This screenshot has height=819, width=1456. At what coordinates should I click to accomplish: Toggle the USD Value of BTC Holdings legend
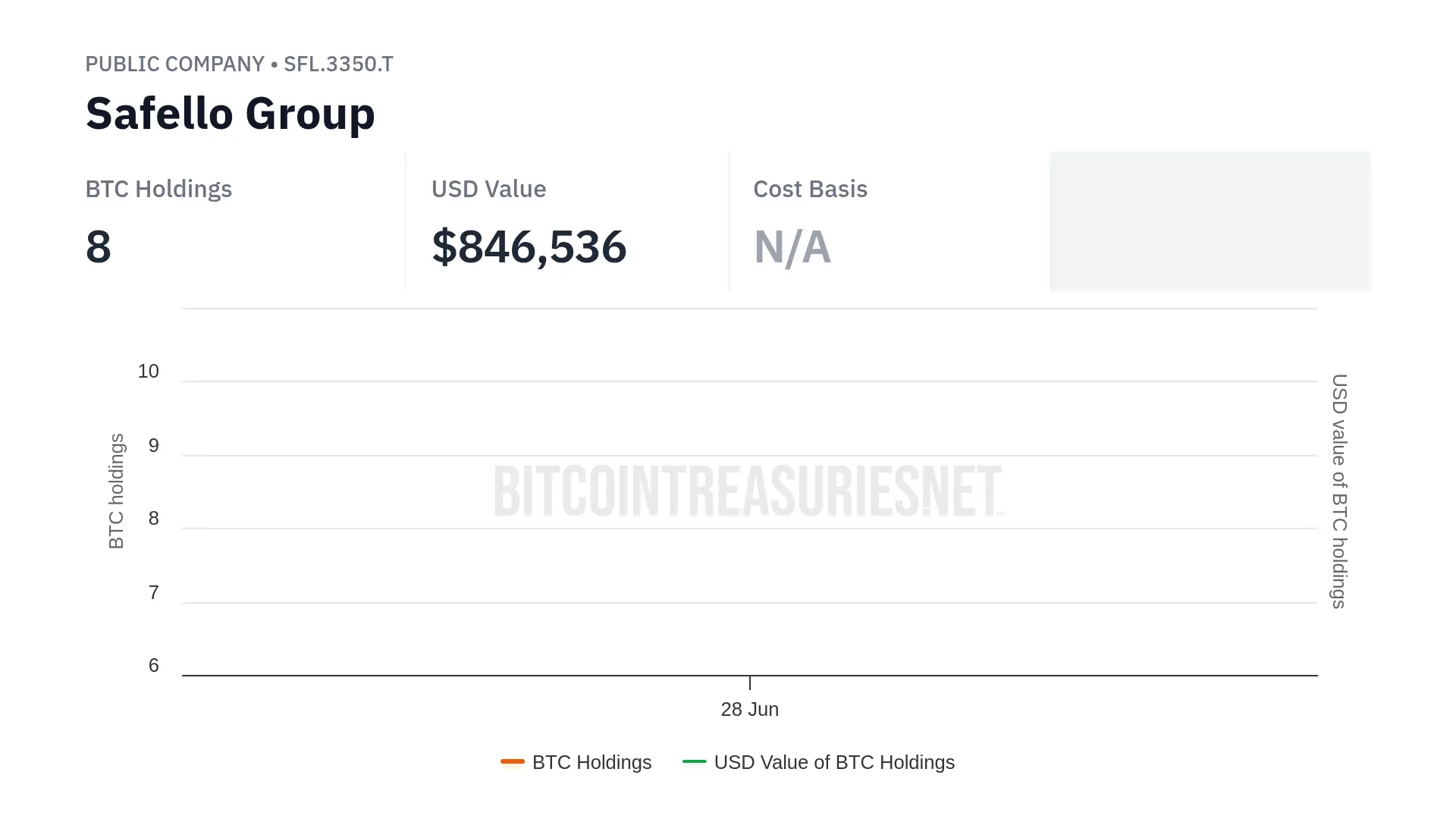tap(819, 762)
